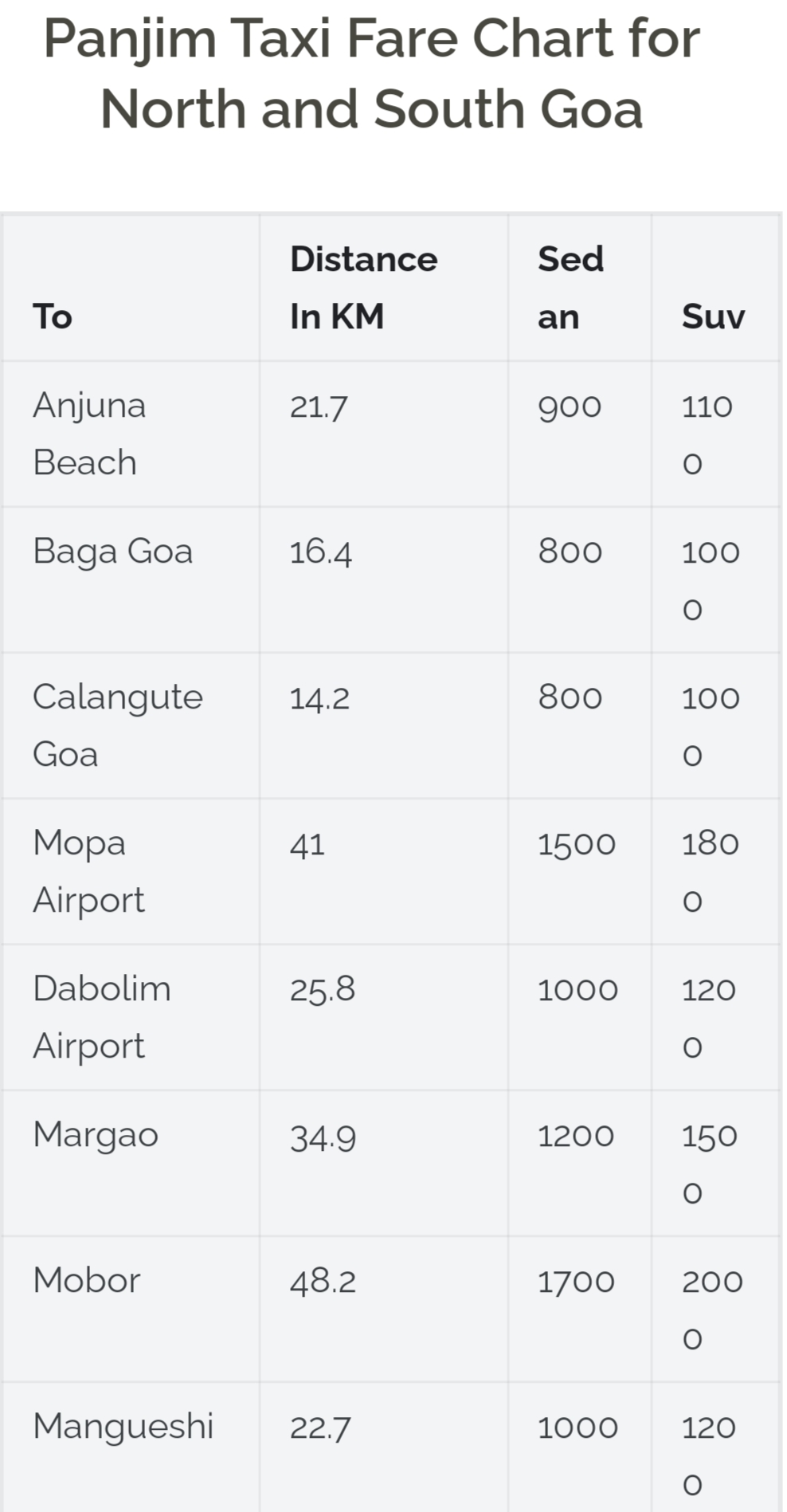
Task: Click the 21.7 distance value
Action: pyautogui.click(x=319, y=406)
